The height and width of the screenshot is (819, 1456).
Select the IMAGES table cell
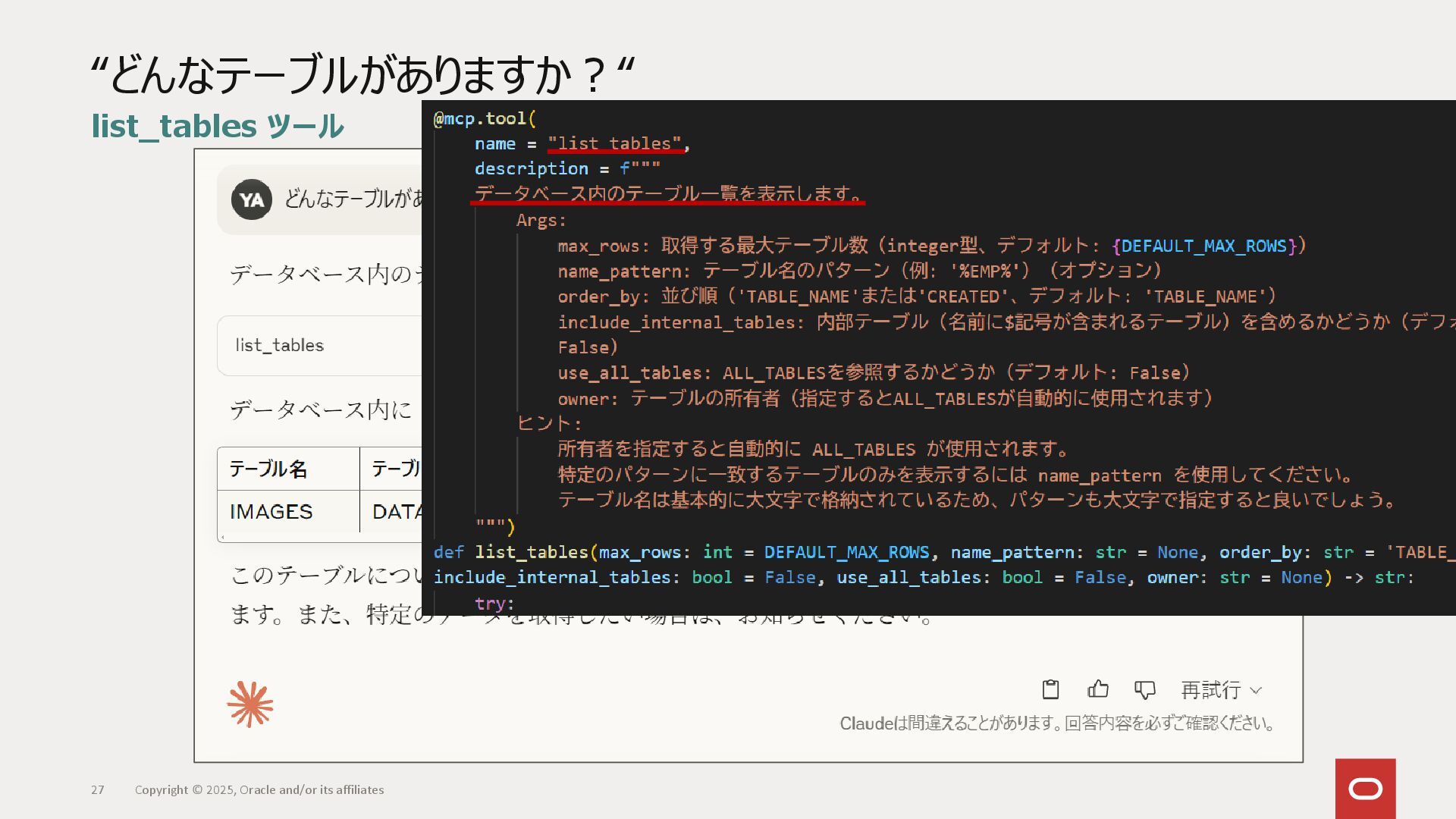(x=271, y=512)
